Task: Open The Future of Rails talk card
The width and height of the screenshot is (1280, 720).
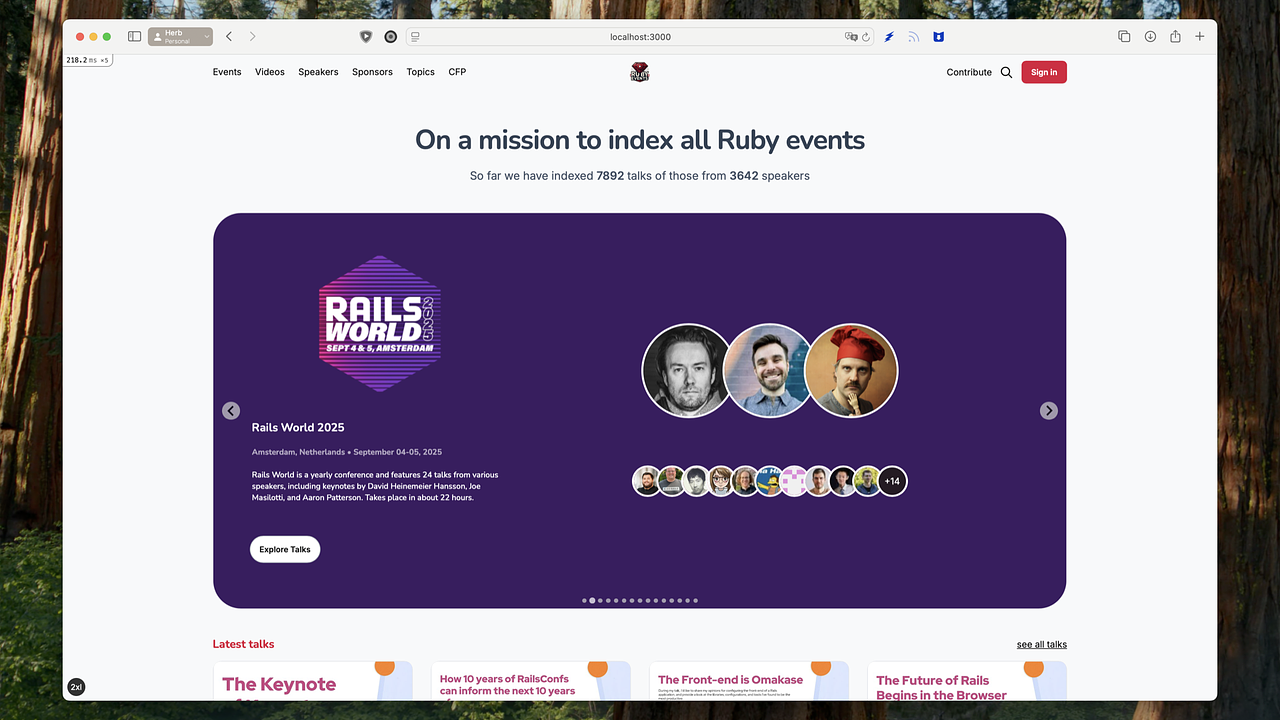Action: coord(967,681)
